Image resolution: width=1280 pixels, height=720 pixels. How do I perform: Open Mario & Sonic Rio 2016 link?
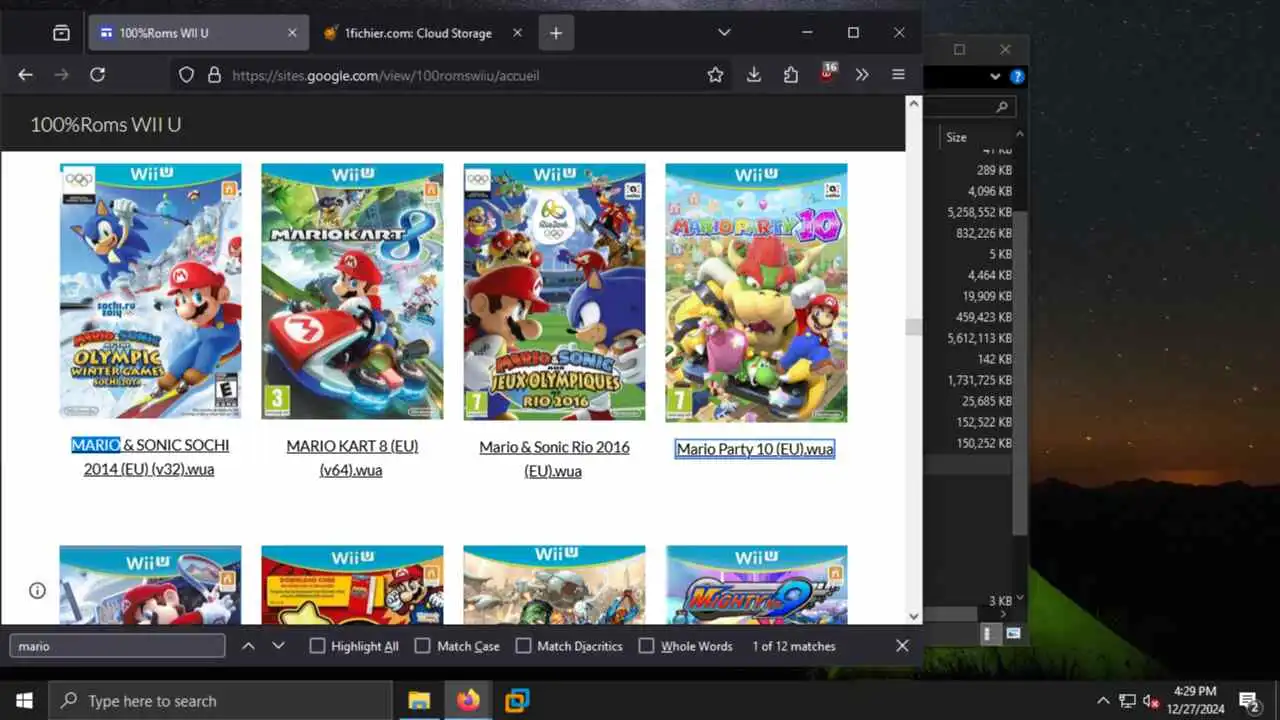click(554, 459)
